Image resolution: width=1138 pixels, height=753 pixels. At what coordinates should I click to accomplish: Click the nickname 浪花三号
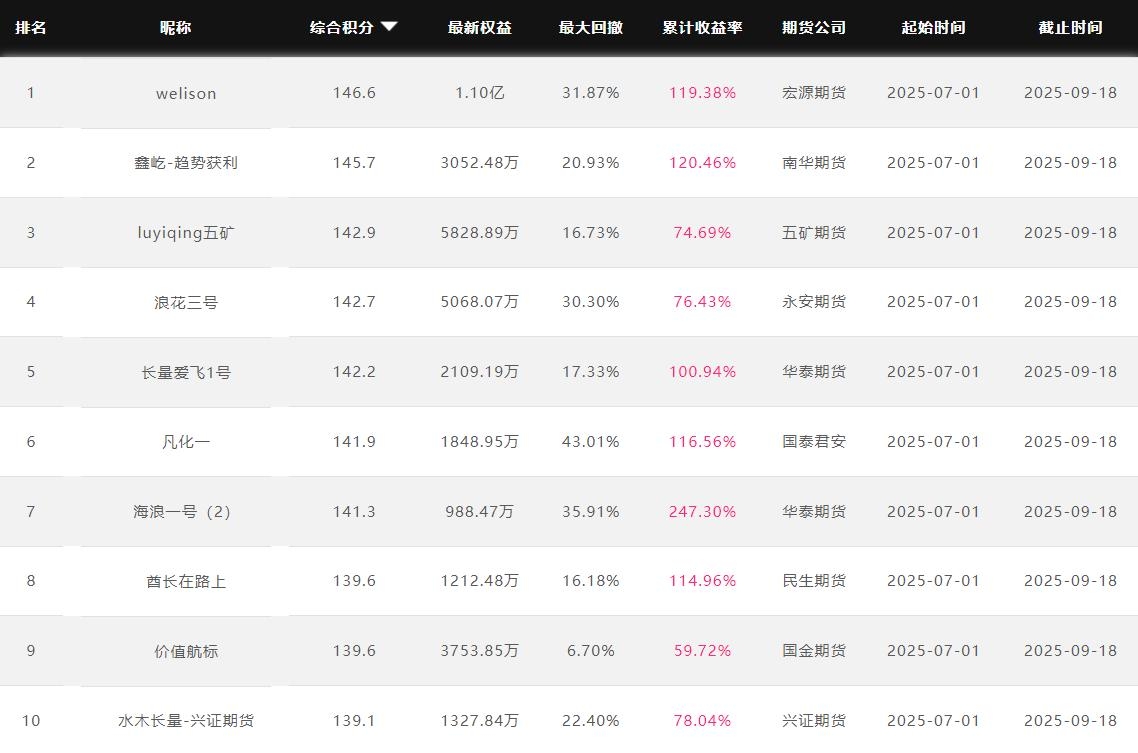186,302
